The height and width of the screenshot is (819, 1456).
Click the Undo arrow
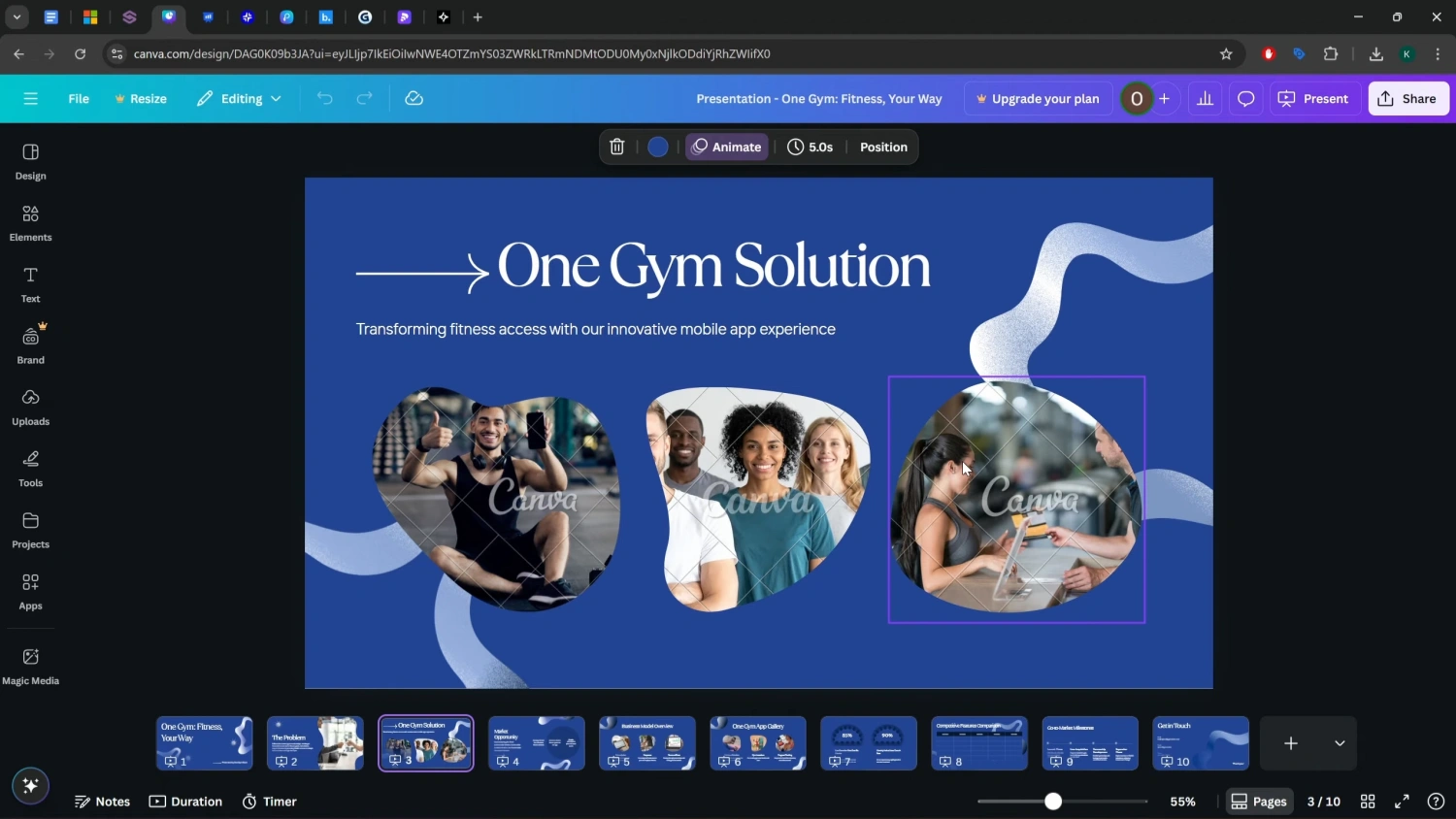[x=324, y=99]
